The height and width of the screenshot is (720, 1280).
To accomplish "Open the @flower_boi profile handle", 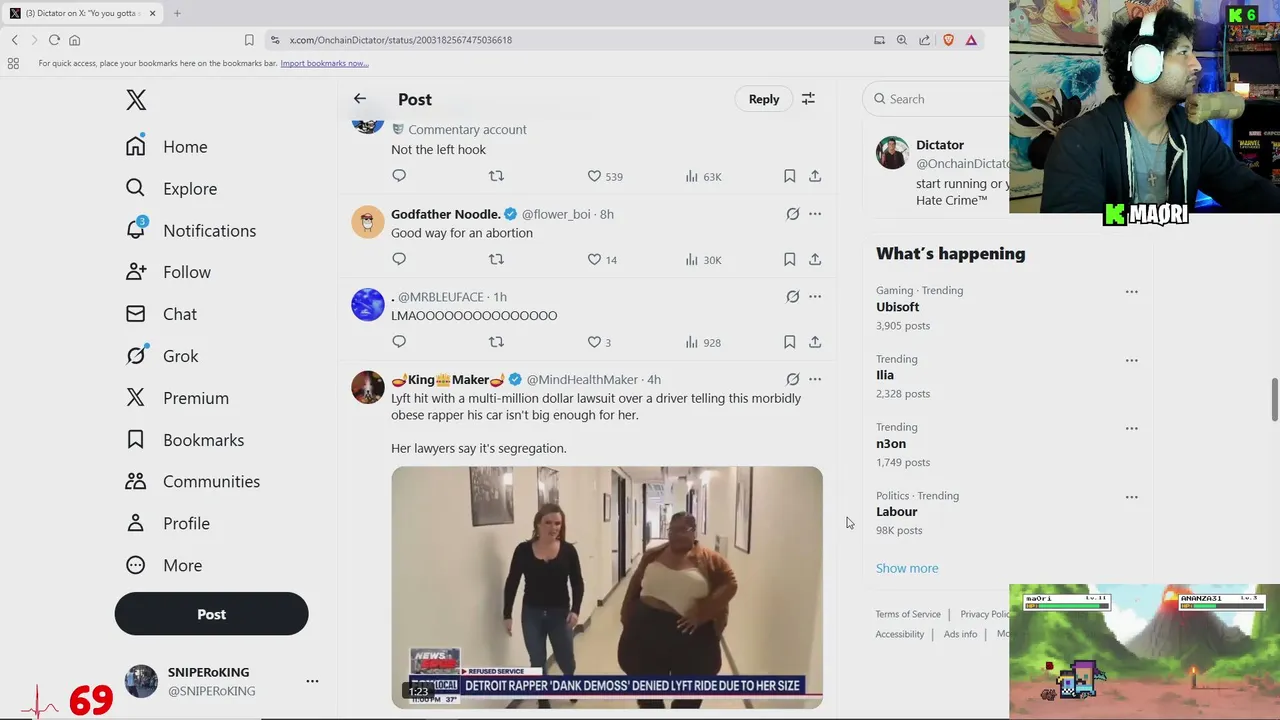I will point(556,214).
